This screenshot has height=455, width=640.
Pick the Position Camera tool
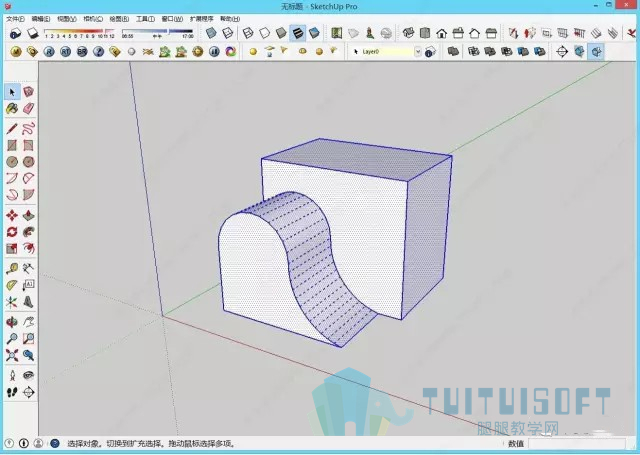click(x=12, y=375)
